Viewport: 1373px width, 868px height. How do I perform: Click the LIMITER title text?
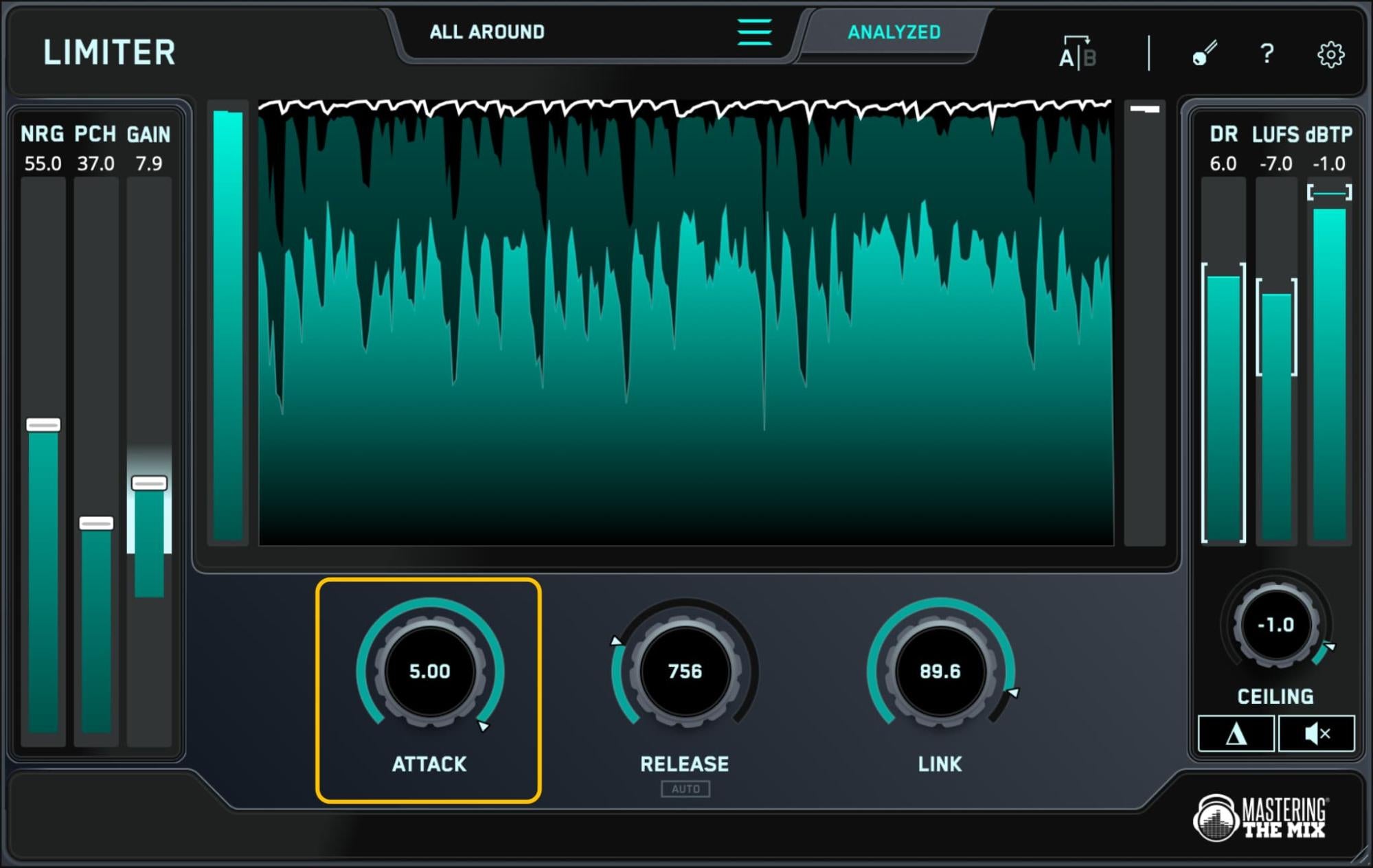109,53
